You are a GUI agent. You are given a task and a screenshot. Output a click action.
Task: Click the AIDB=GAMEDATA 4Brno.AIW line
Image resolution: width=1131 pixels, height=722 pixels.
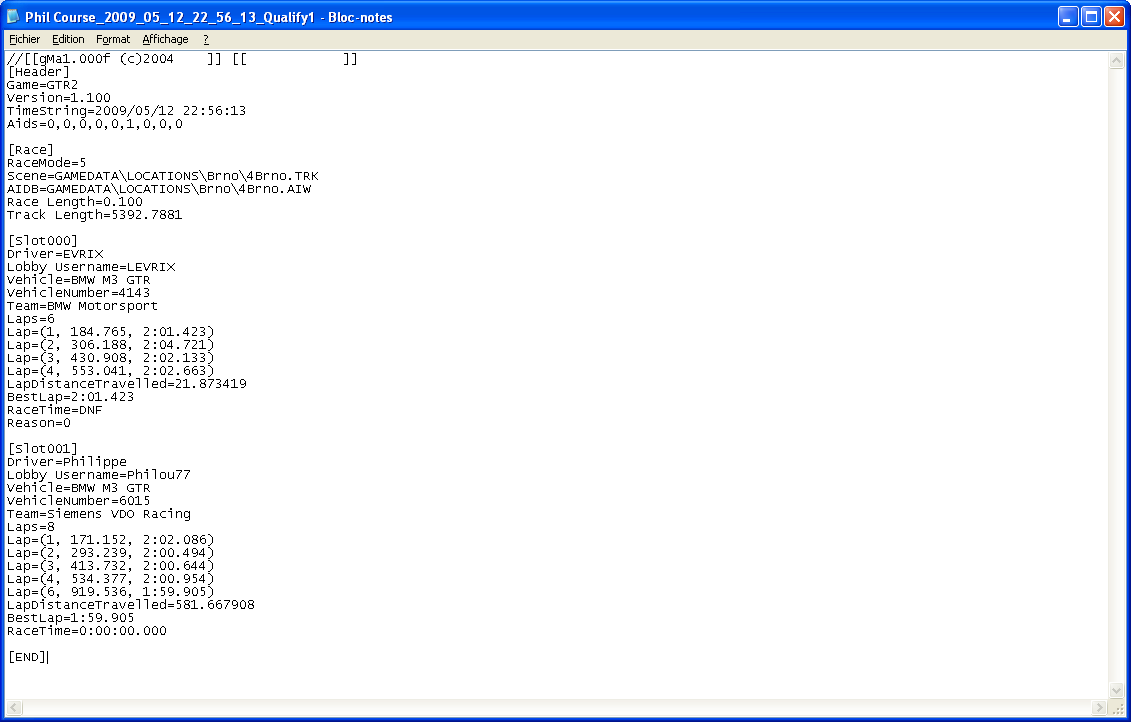(x=159, y=189)
